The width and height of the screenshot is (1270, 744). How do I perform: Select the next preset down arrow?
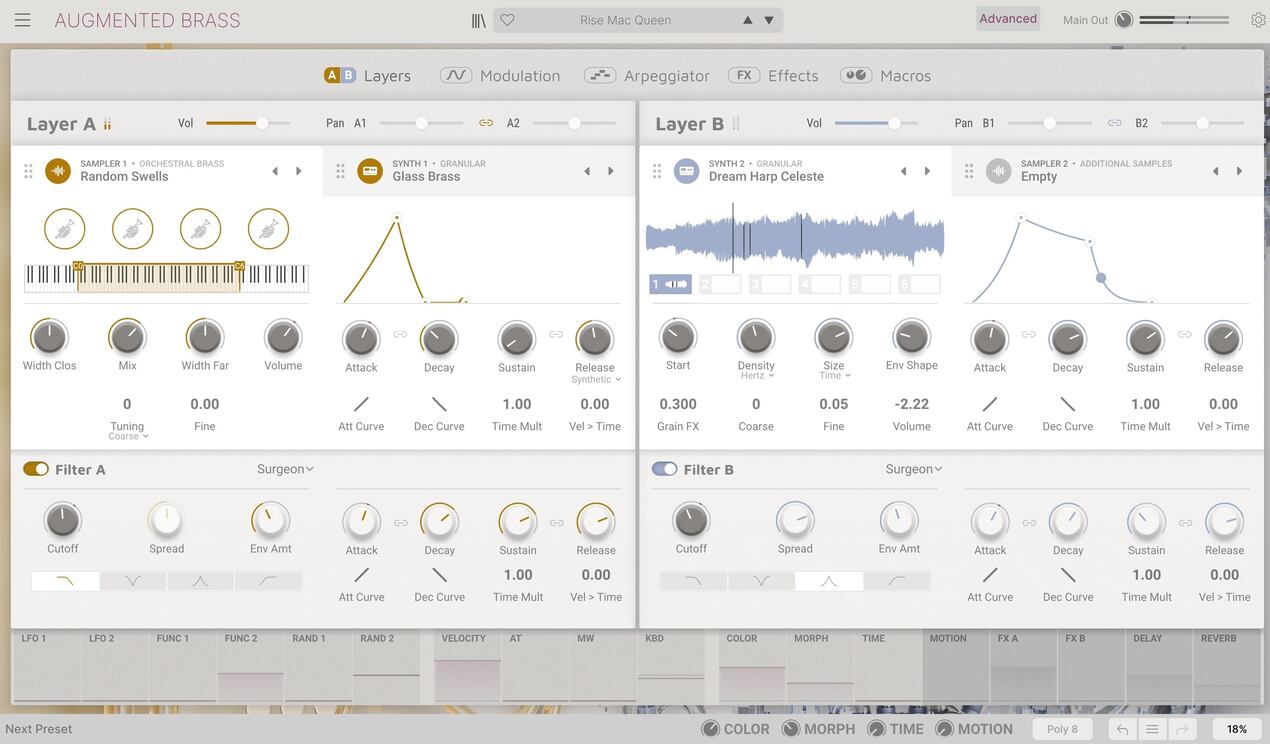pyautogui.click(x=769, y=20)
